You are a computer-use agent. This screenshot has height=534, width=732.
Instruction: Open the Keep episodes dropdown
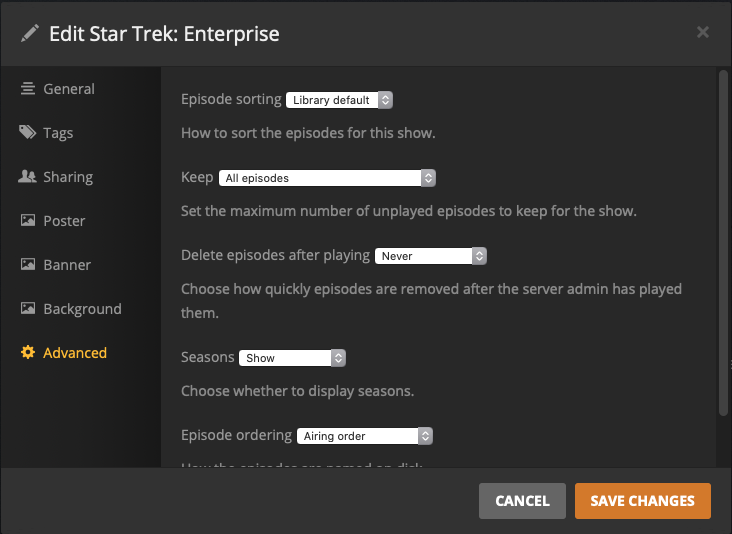(327, 178)
